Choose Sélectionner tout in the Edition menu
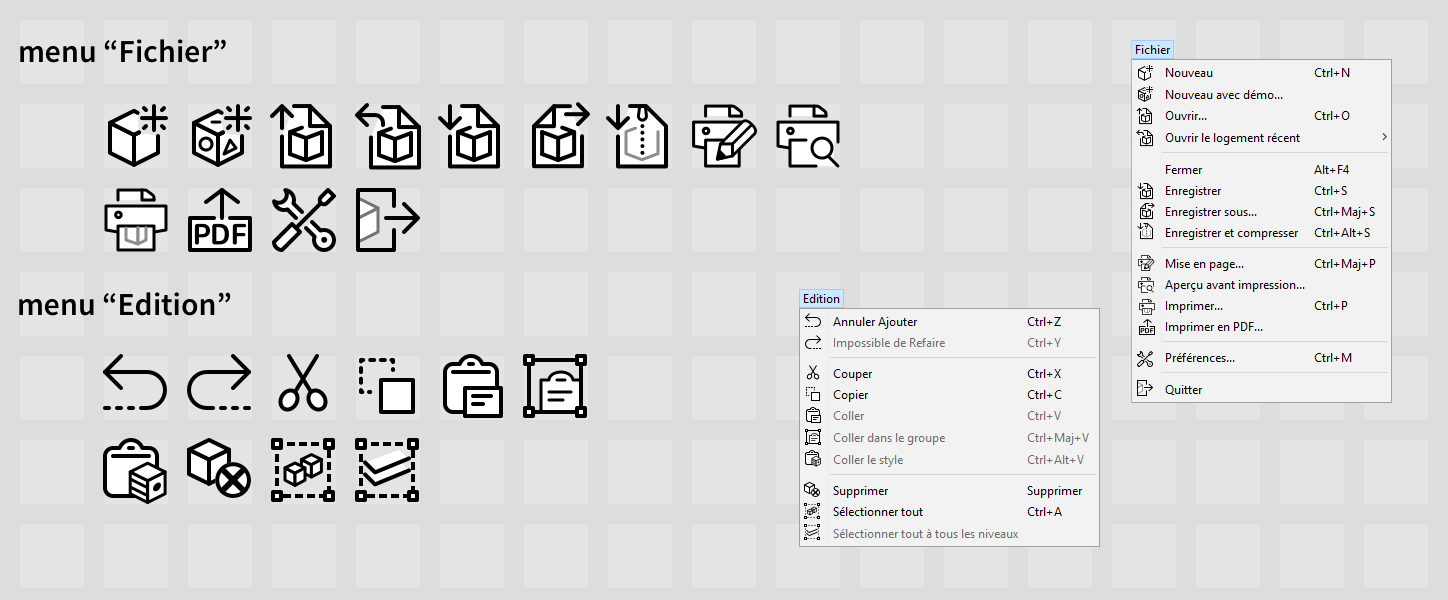The image size is (1448, 600). 877,512
